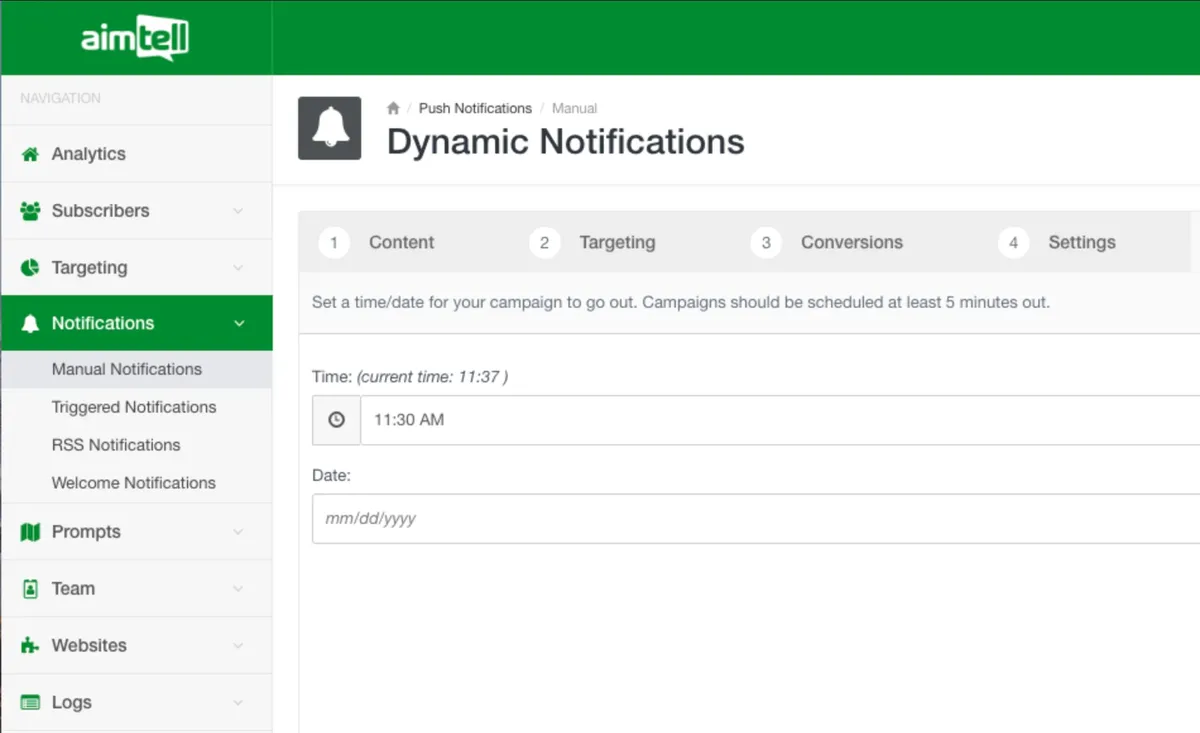Expand the Subscribers menu chevron

(x=238, y=211)
